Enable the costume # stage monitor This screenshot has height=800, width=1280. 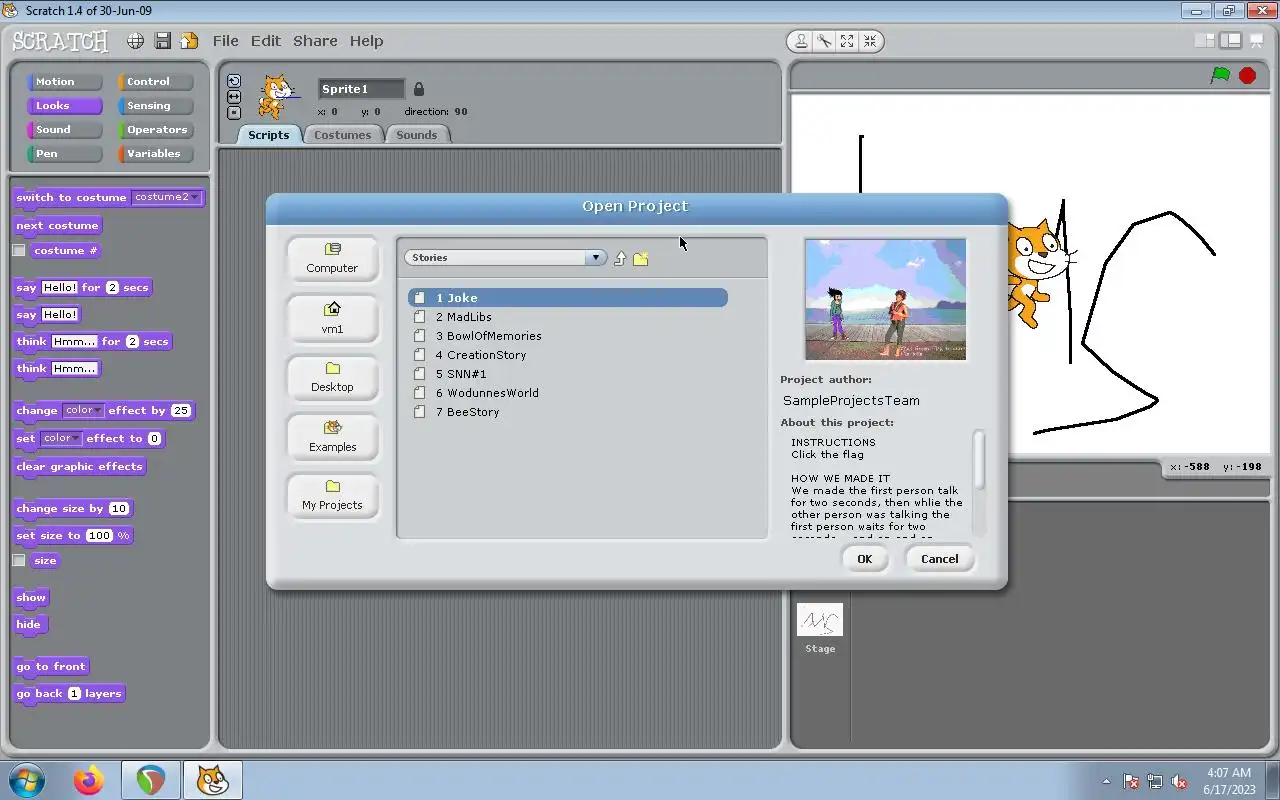19,251
